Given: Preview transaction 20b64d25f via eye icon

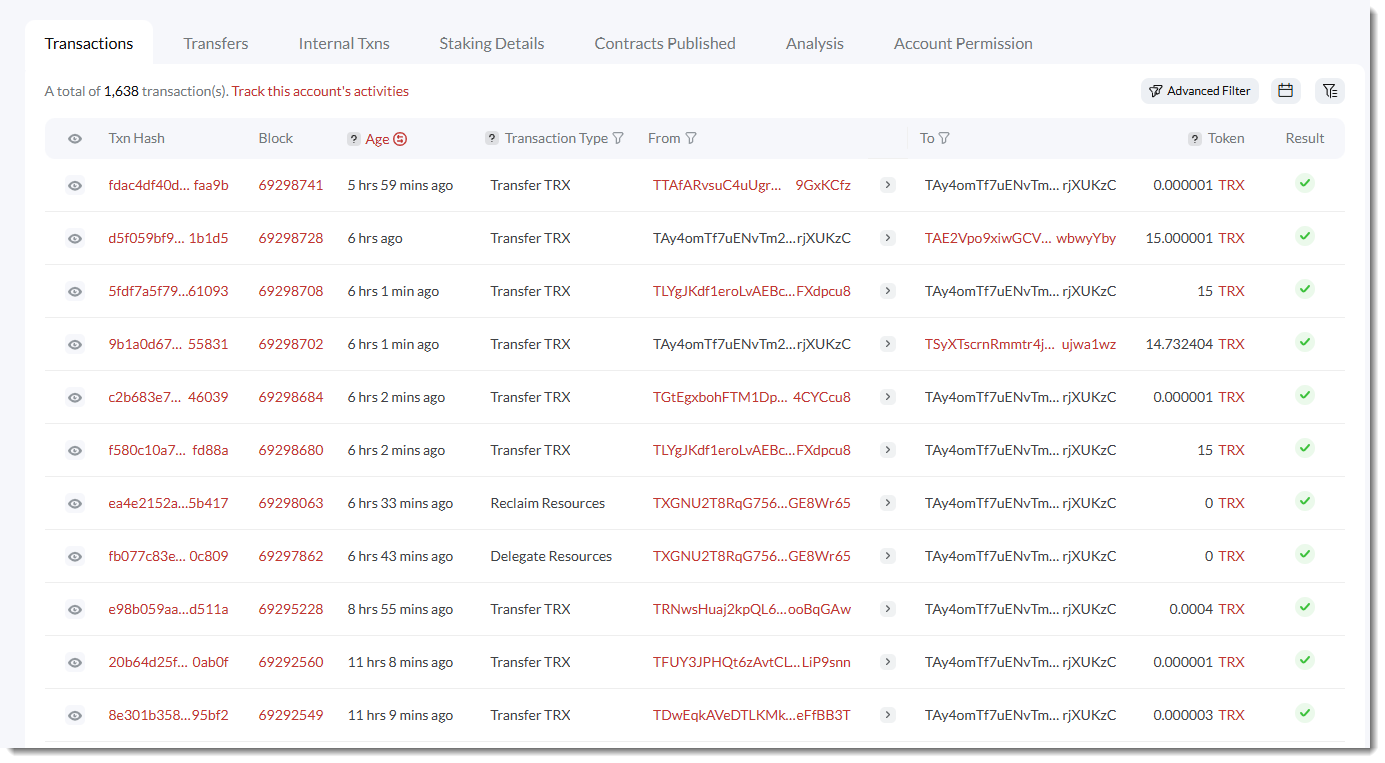Looking at the screenshot, I should (x=75, y=663).
